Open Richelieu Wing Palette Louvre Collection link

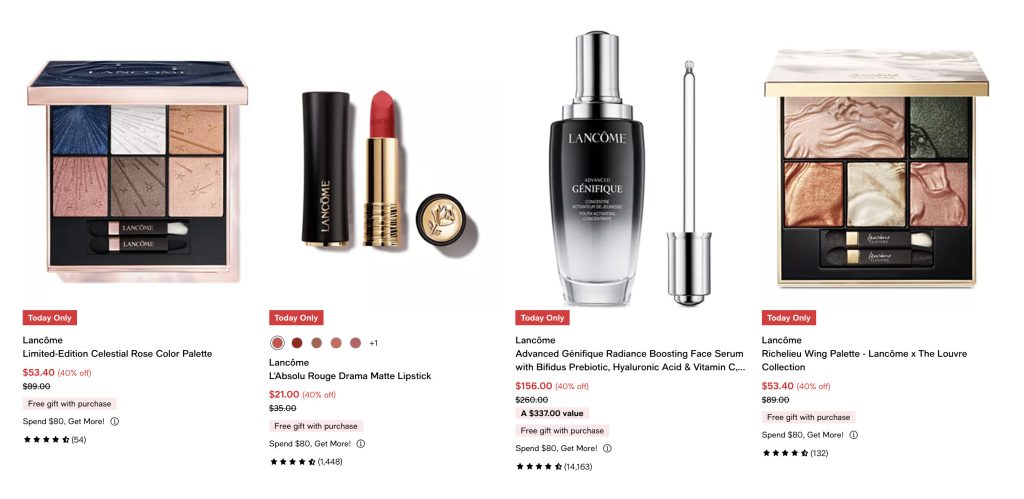864,361
